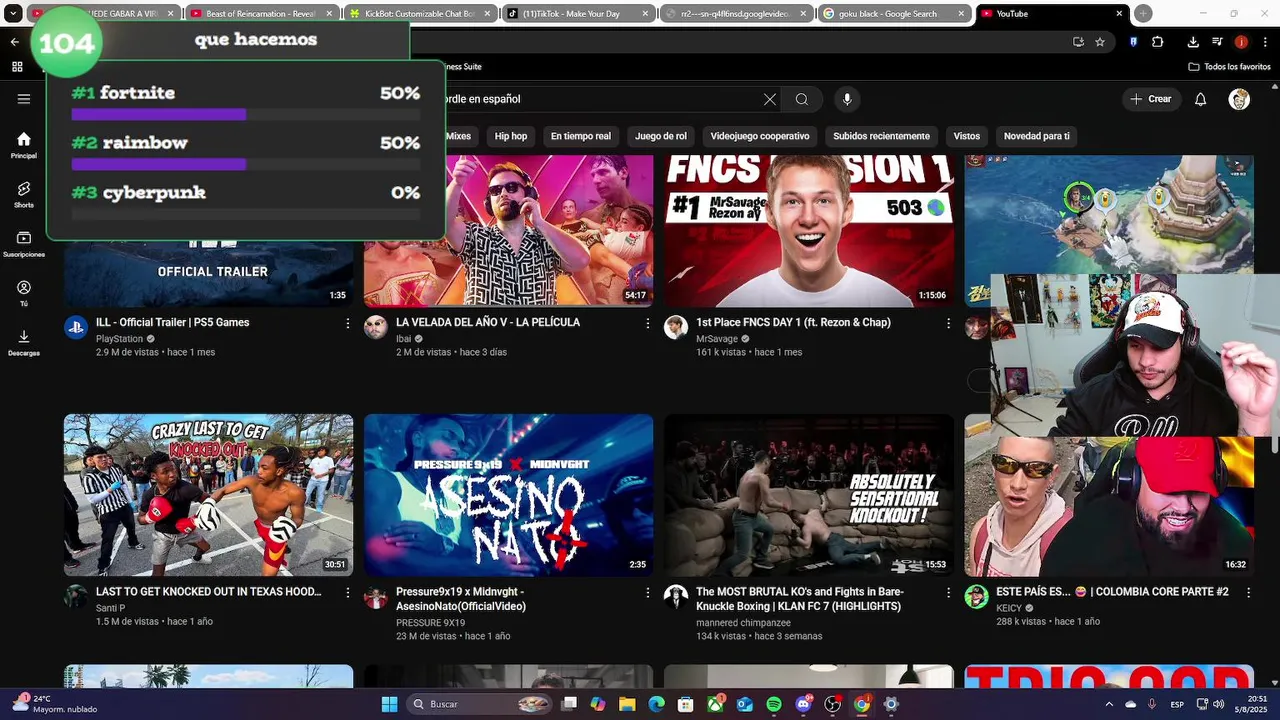Select the Vistos filter chip
This screenshot has width=1280, height=720.
point(967,136)
